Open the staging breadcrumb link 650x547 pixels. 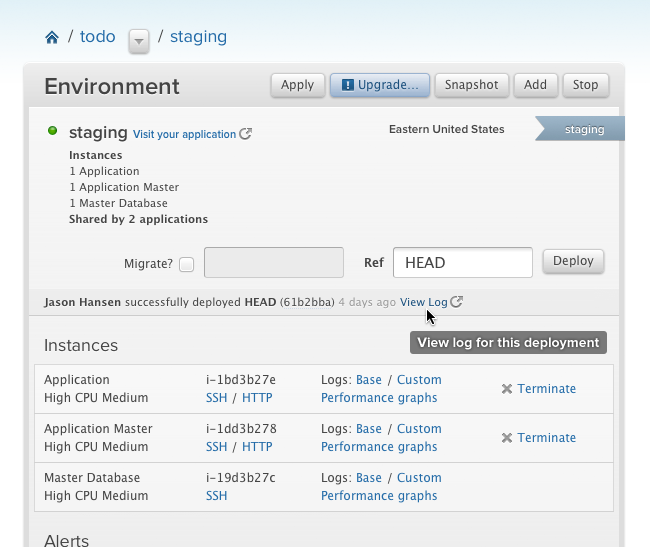pos(198,37)
